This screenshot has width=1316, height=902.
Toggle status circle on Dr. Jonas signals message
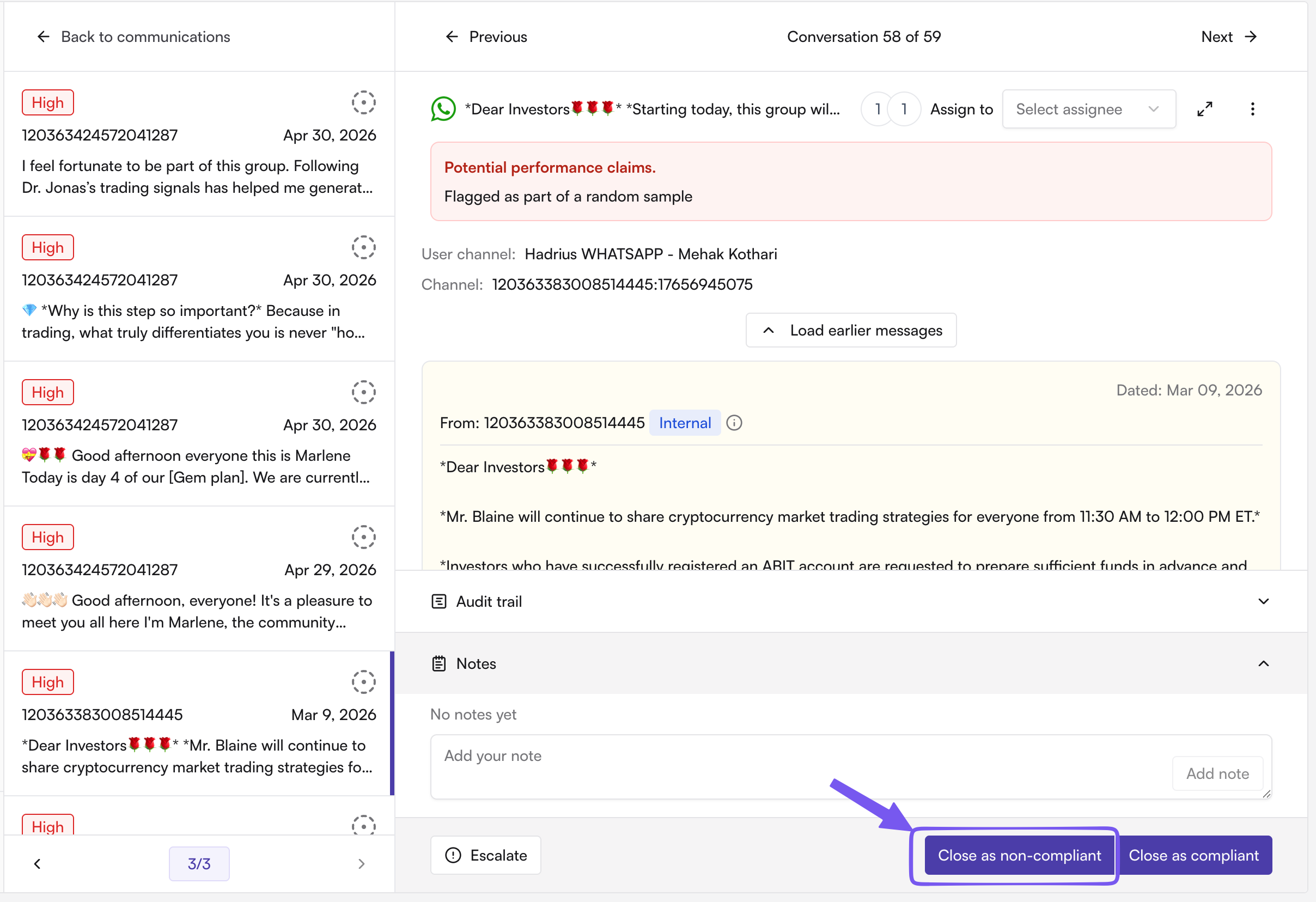[363, 102]
